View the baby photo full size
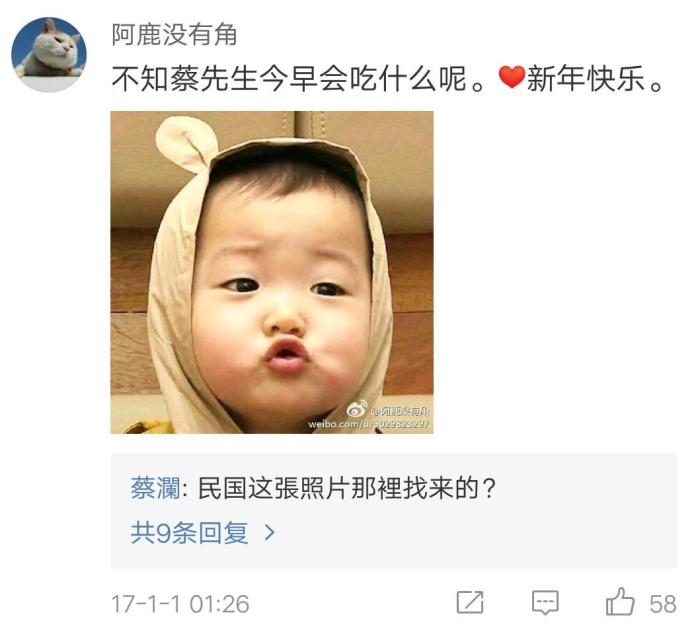 click(x=272, y=272)
